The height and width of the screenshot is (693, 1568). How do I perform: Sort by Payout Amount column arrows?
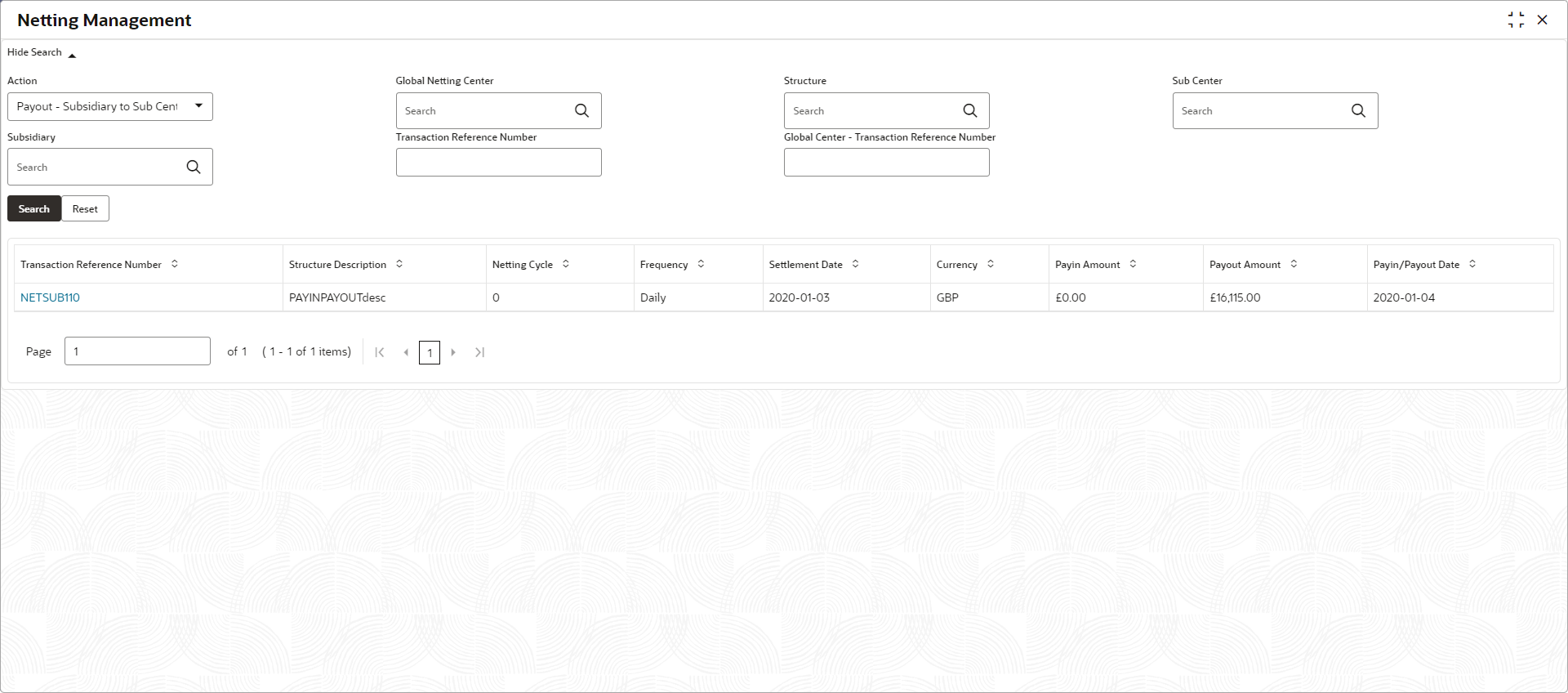pos(1294,264)
